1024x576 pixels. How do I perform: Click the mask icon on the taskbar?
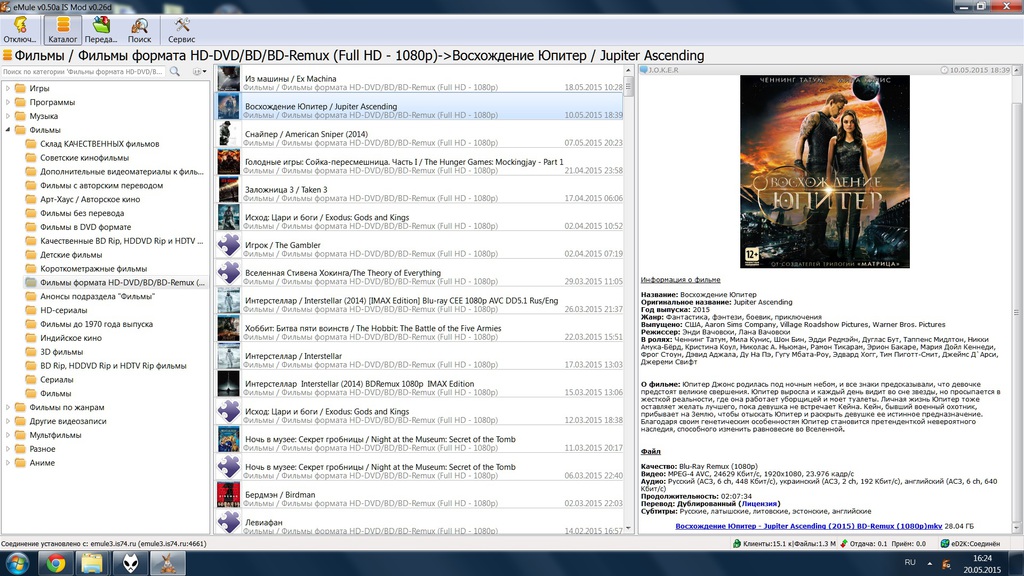click(130, 563)
